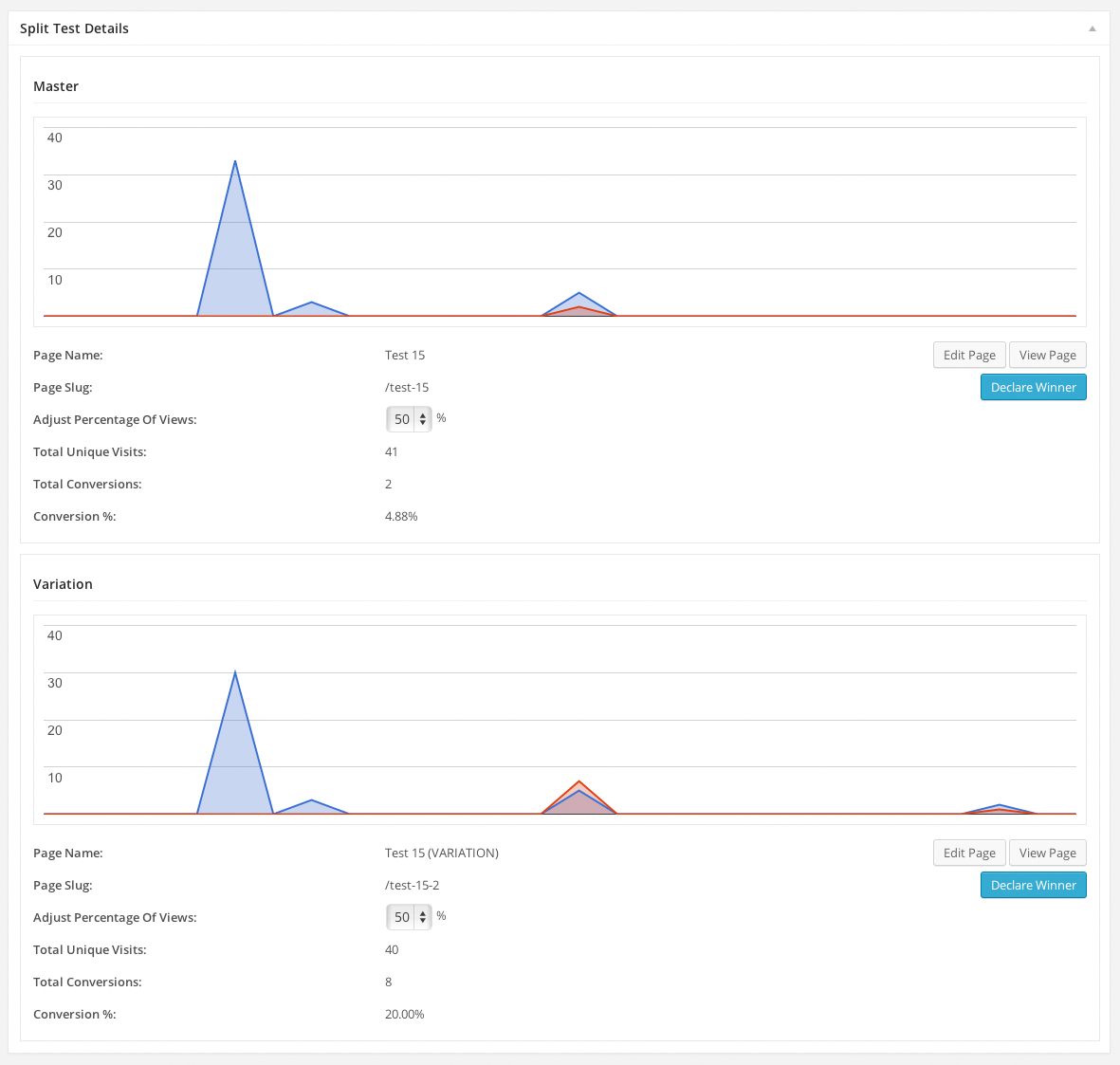Click the red conversions peak in Variation chart
This screenshot has height=1065, width=1120.
[578, 782]
